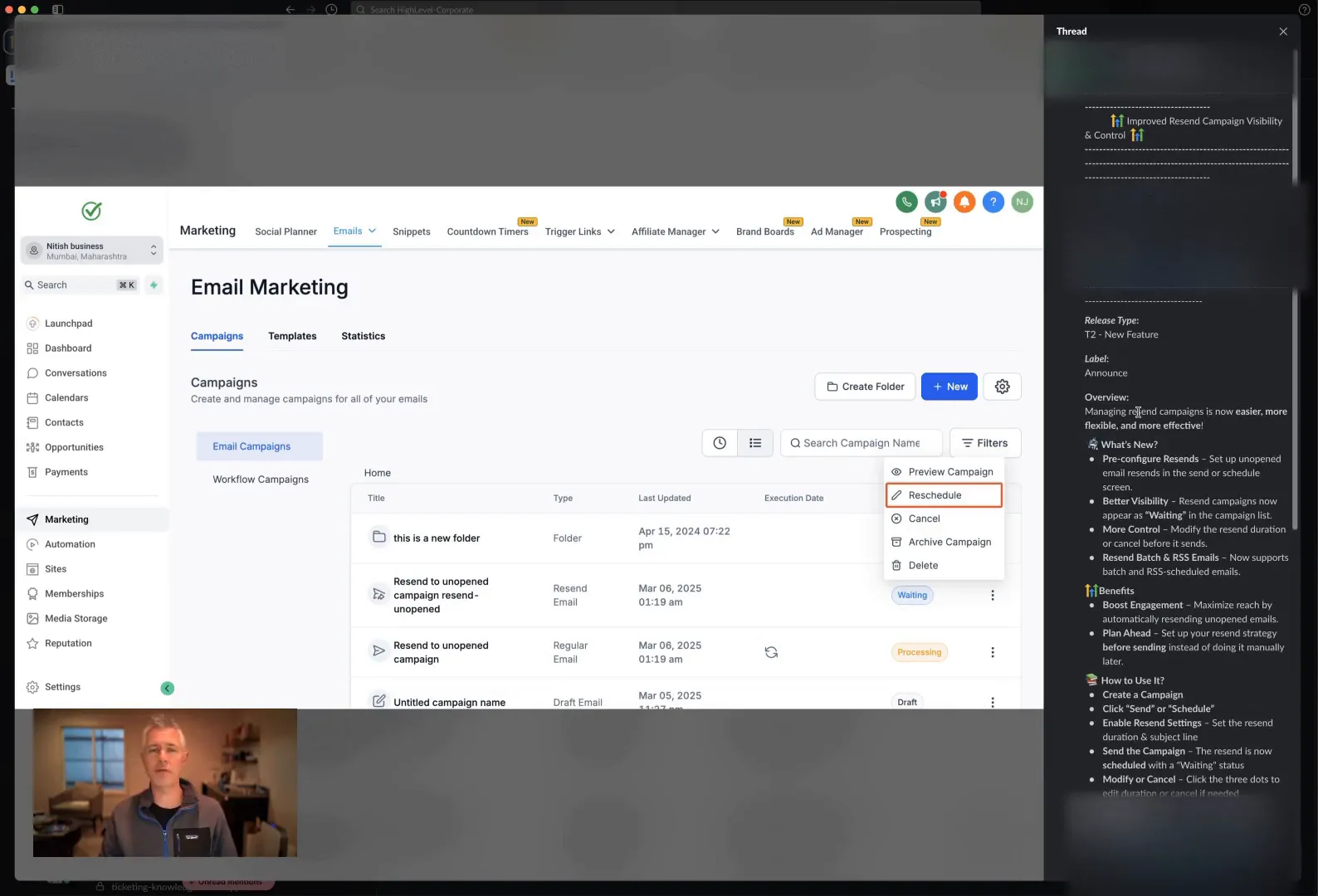Click the green lightning quick actions icon
1318x896 pixels.
click(154, 285)
